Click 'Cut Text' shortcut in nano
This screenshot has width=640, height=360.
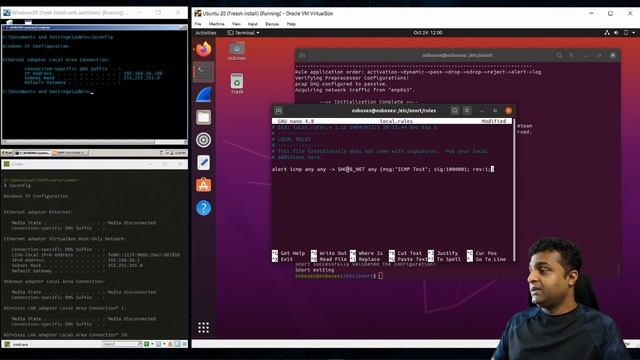[x=405, y=253]
